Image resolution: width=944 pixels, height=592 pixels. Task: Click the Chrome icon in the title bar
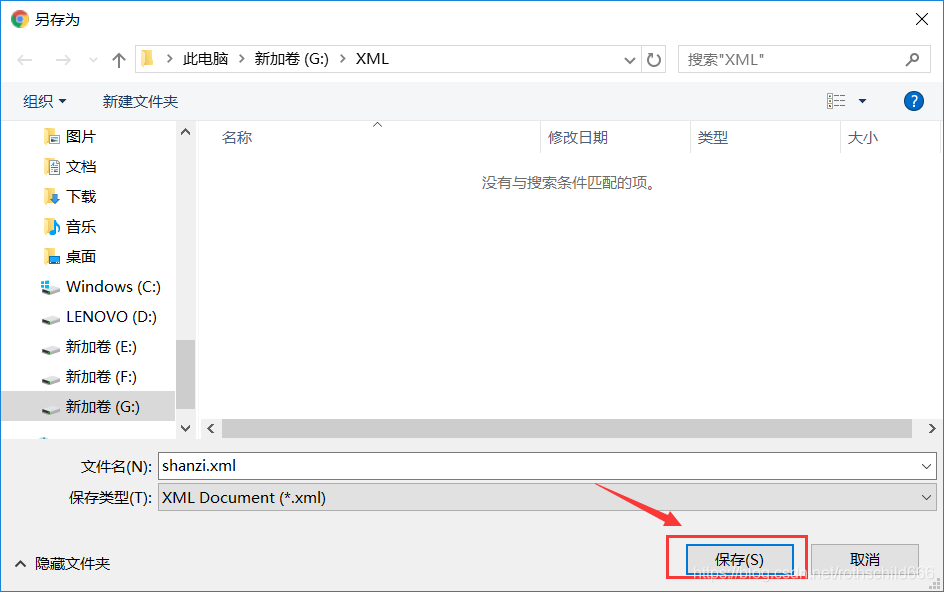coord(20,19)
